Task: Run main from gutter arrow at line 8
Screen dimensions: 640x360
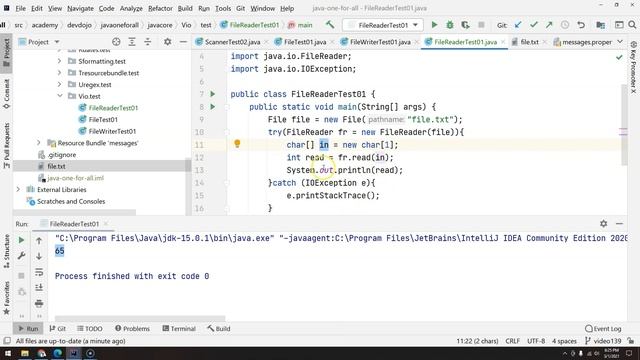Action: pyautogui.click(x=213, y=107)
